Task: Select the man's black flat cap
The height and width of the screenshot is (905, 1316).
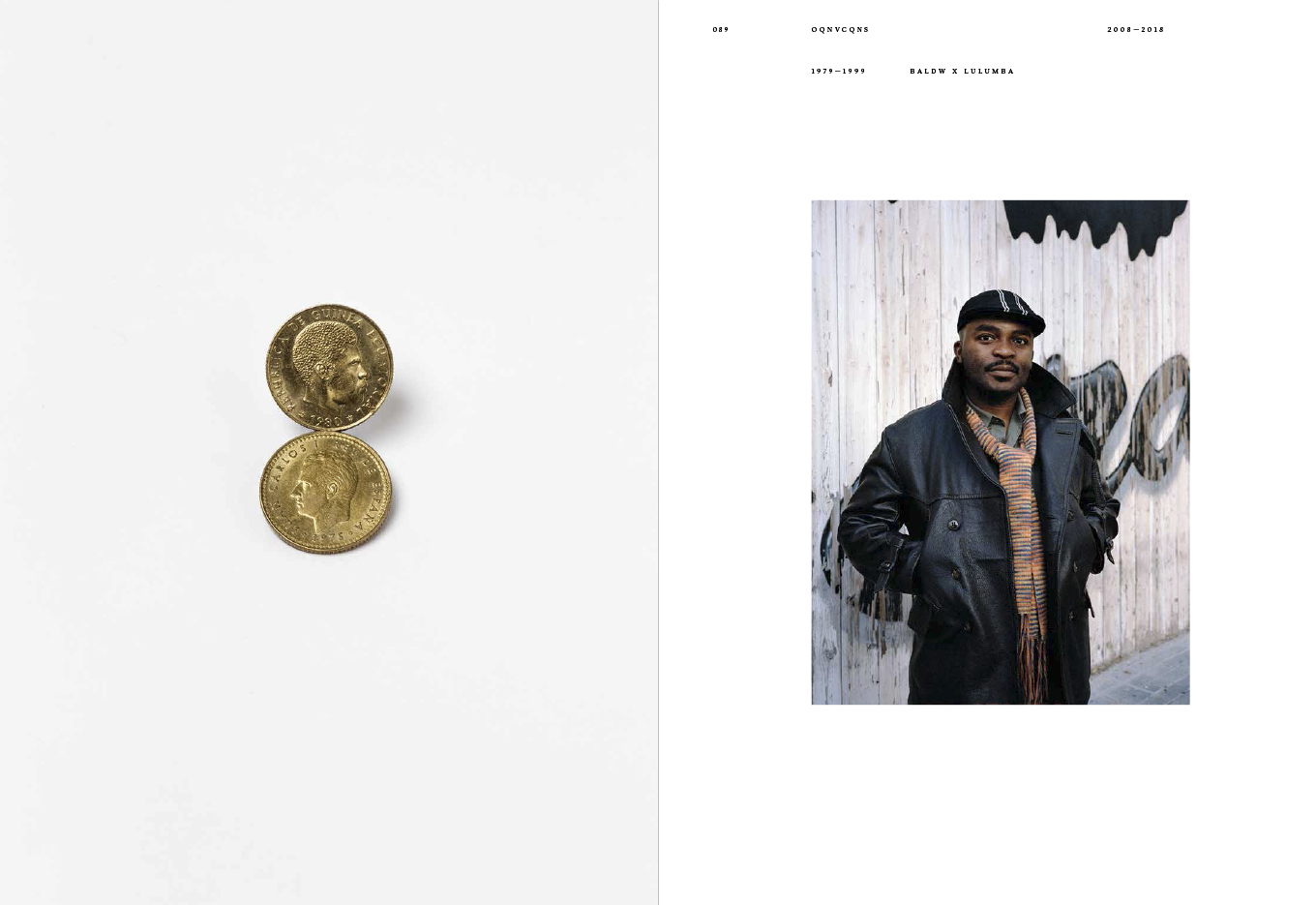Action: 1001,310
